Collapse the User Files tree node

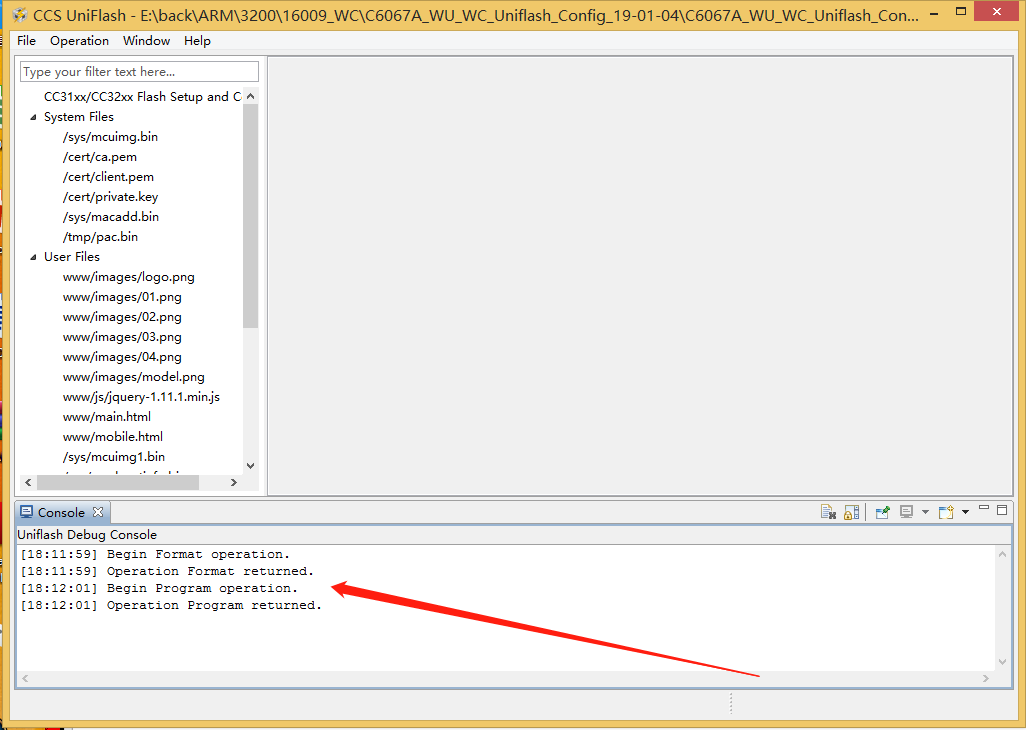coord(33,257)
